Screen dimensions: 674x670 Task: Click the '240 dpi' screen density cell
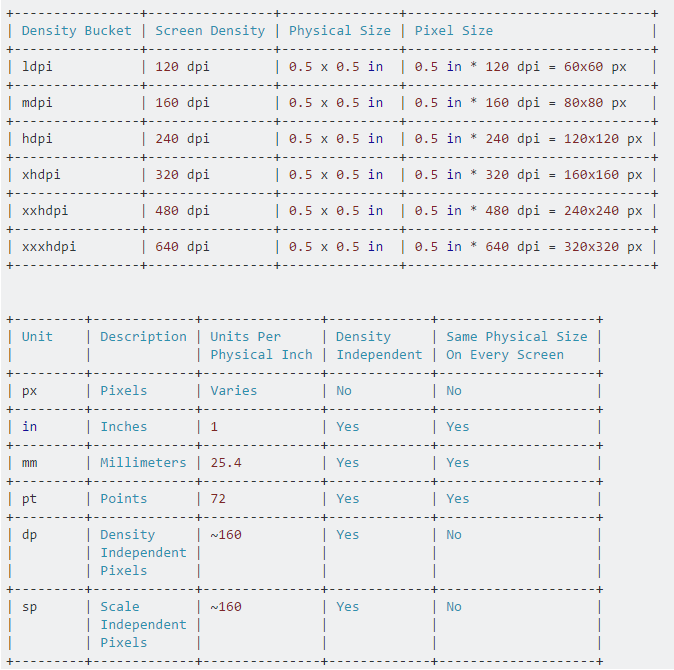pyautogui.click(x=182, y=139)
